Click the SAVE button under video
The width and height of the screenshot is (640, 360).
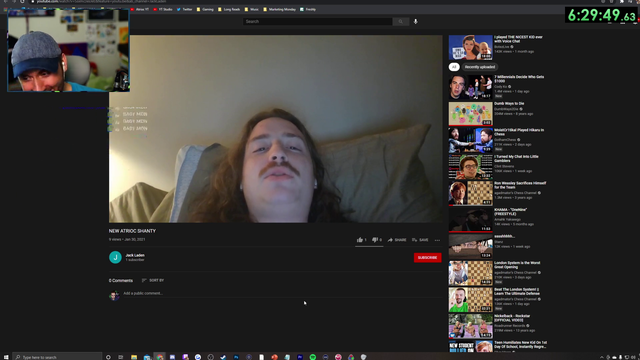pyautogui.click(x=420, y=240)
